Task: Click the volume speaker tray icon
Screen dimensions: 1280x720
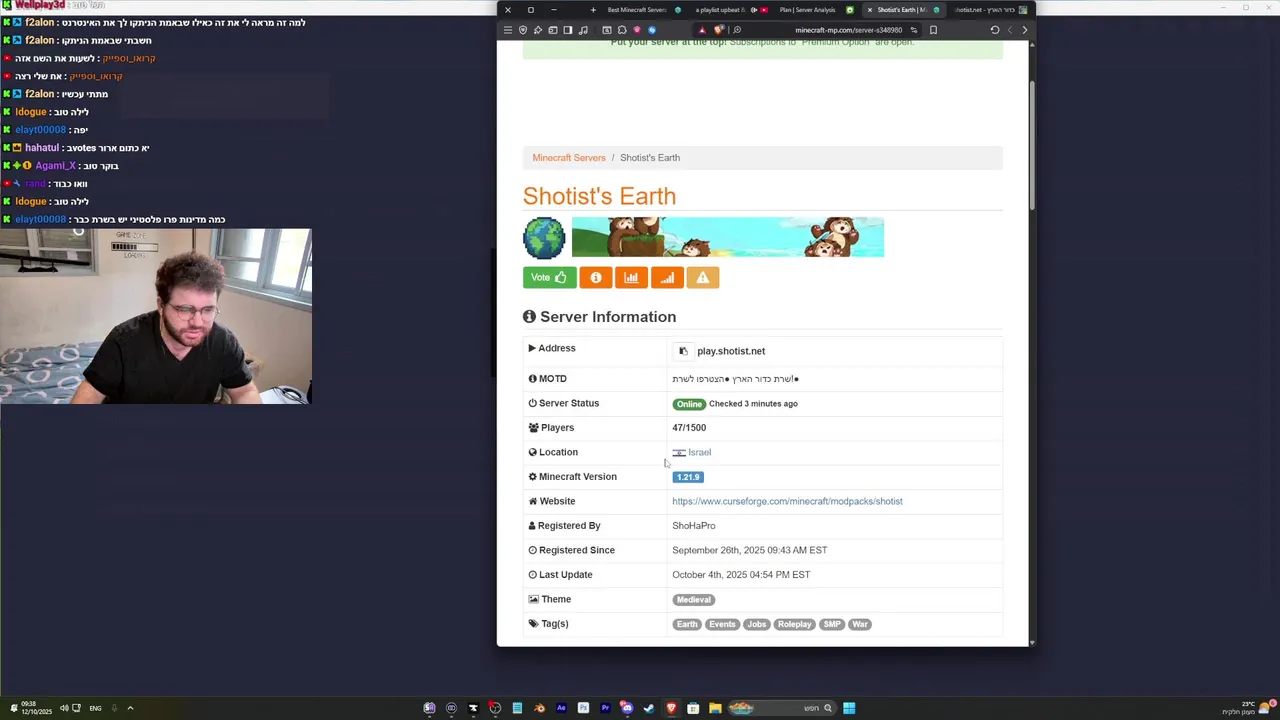Action: [64, 708]
